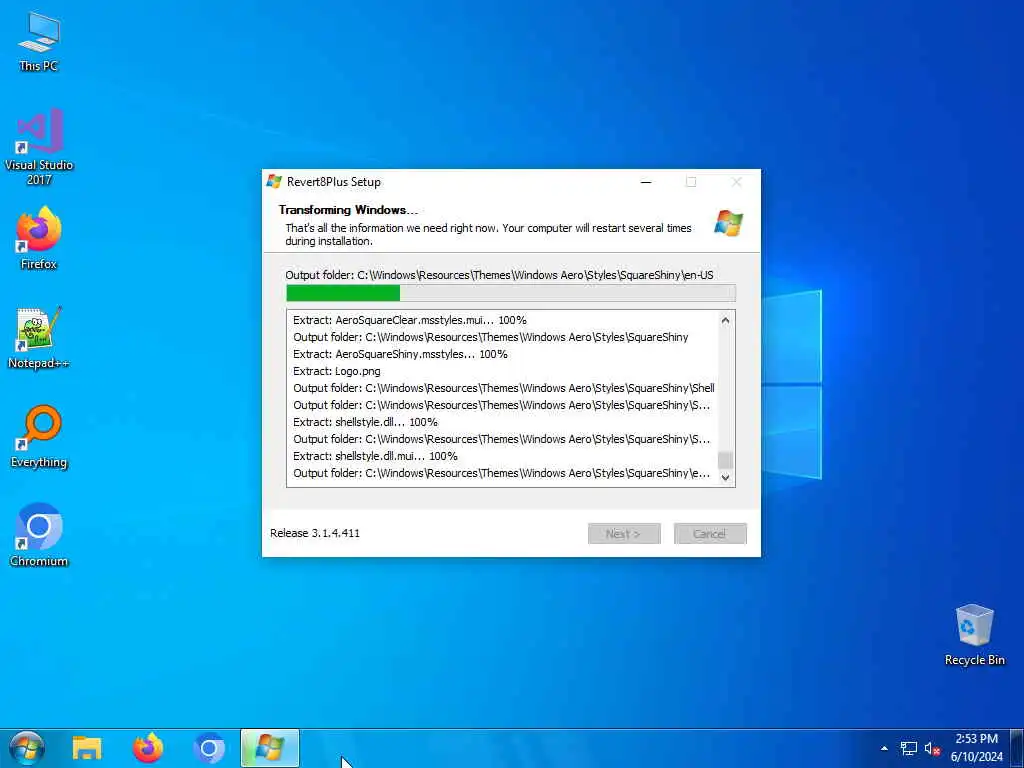Open Firefox desktop shortcut
The width and height of the screenshot is (1024, 768).
coord(39,238)
